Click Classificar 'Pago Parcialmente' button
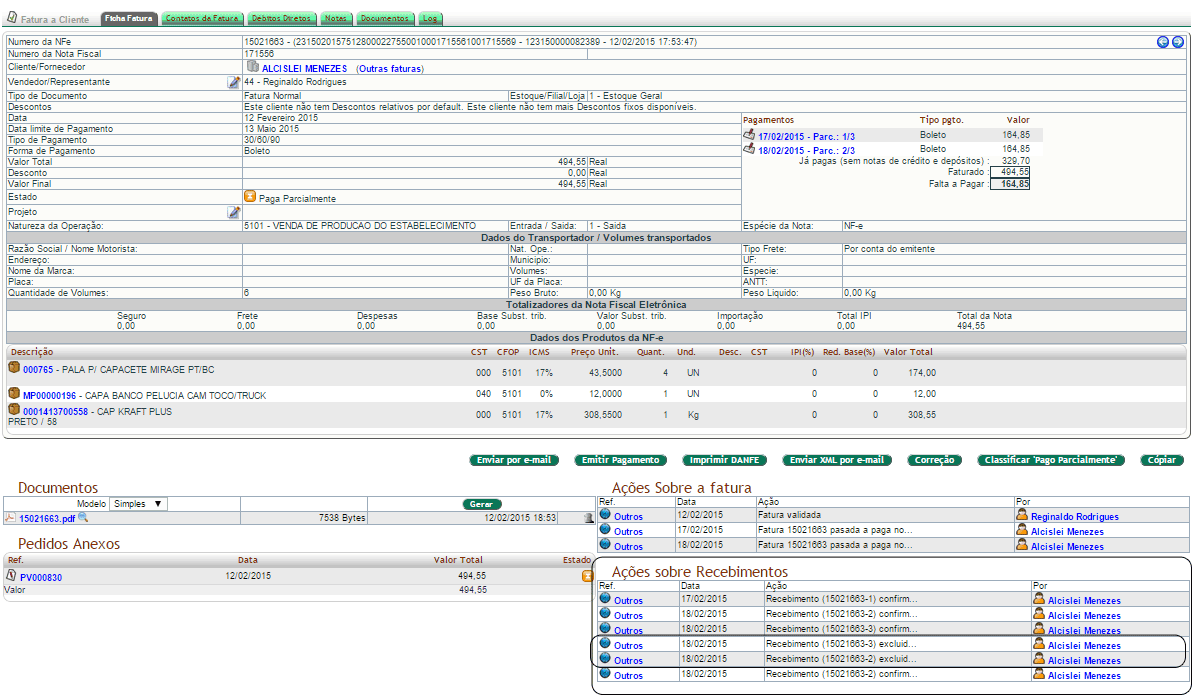The image size is (1194, 700). pyautogui.click(x=1051, y=460)
